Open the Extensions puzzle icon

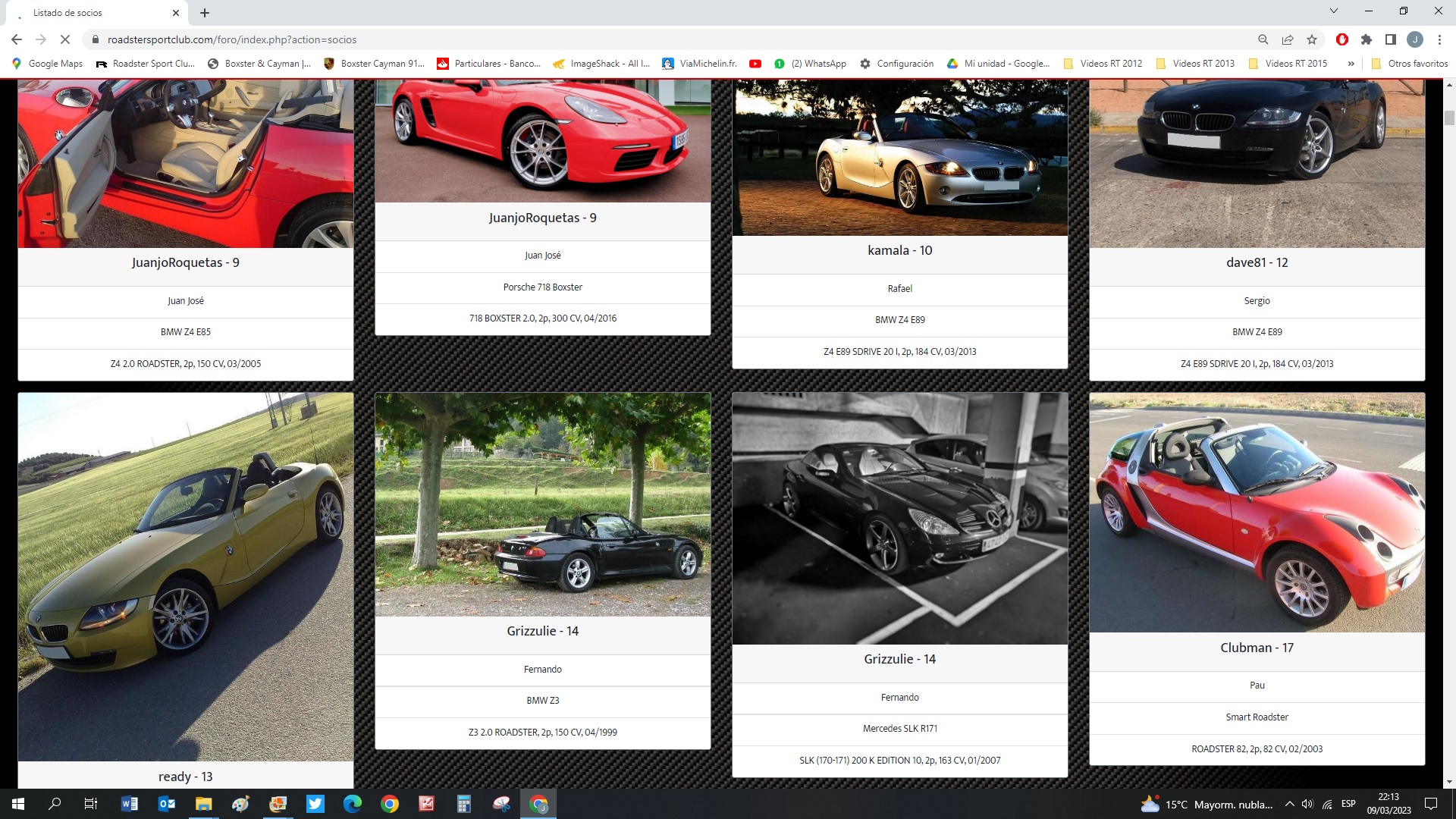coord(1367,39)
